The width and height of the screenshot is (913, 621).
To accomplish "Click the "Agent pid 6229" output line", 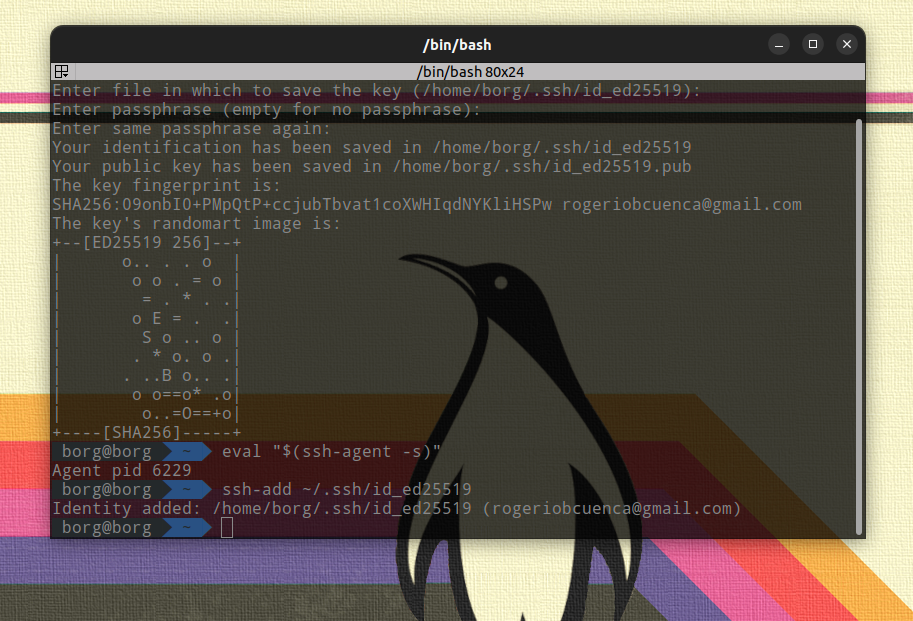I will [x=121, y=470].
